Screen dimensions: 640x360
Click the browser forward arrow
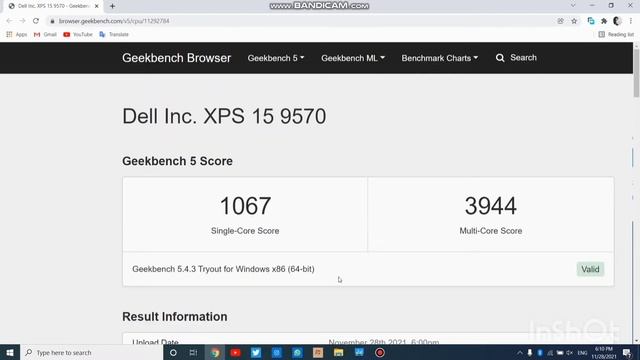(22, 21)
